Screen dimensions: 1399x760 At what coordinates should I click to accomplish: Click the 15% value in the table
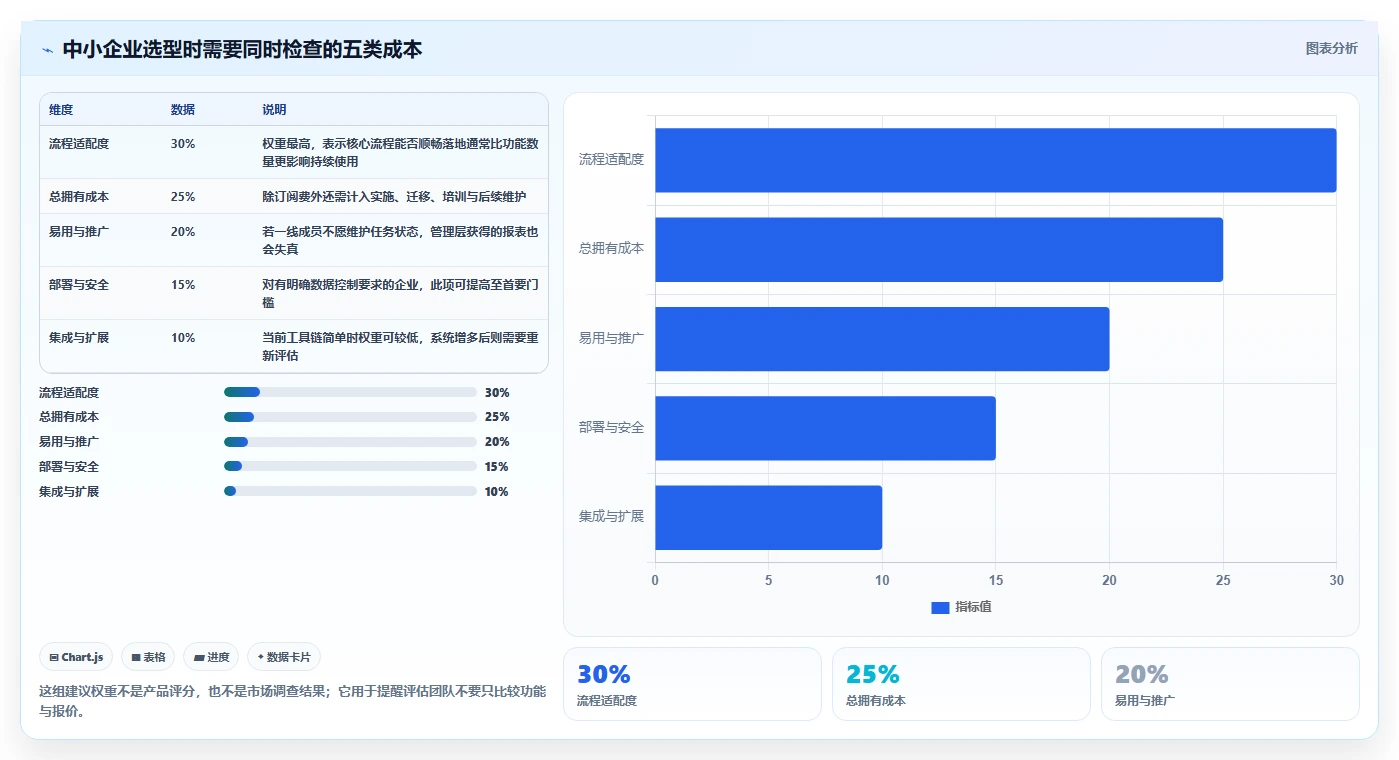point(183,285)
